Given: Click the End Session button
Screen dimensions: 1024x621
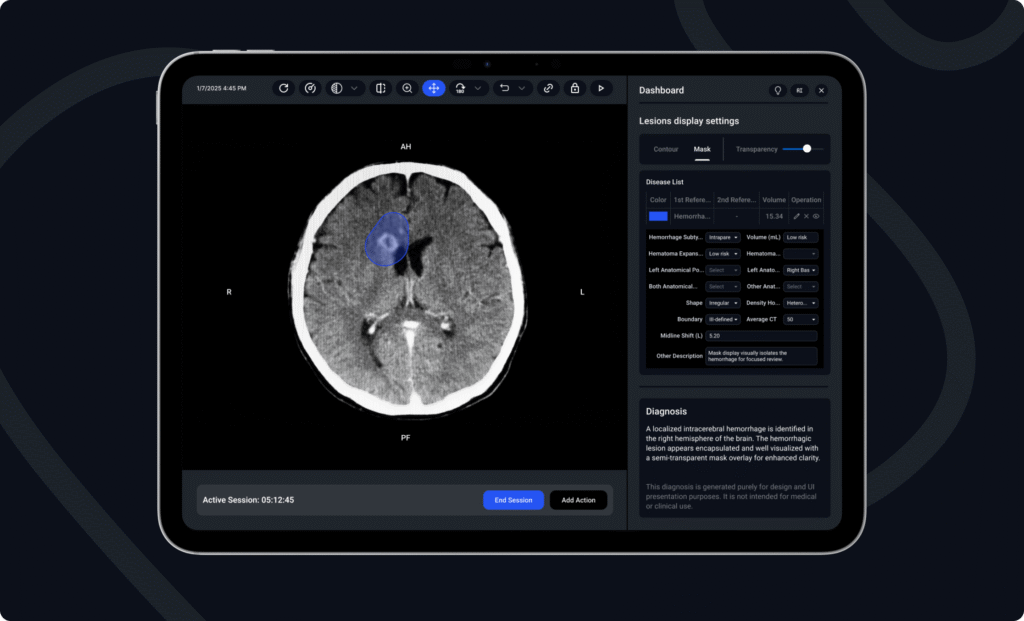Looking at the screenshot, I should [513, 500].
